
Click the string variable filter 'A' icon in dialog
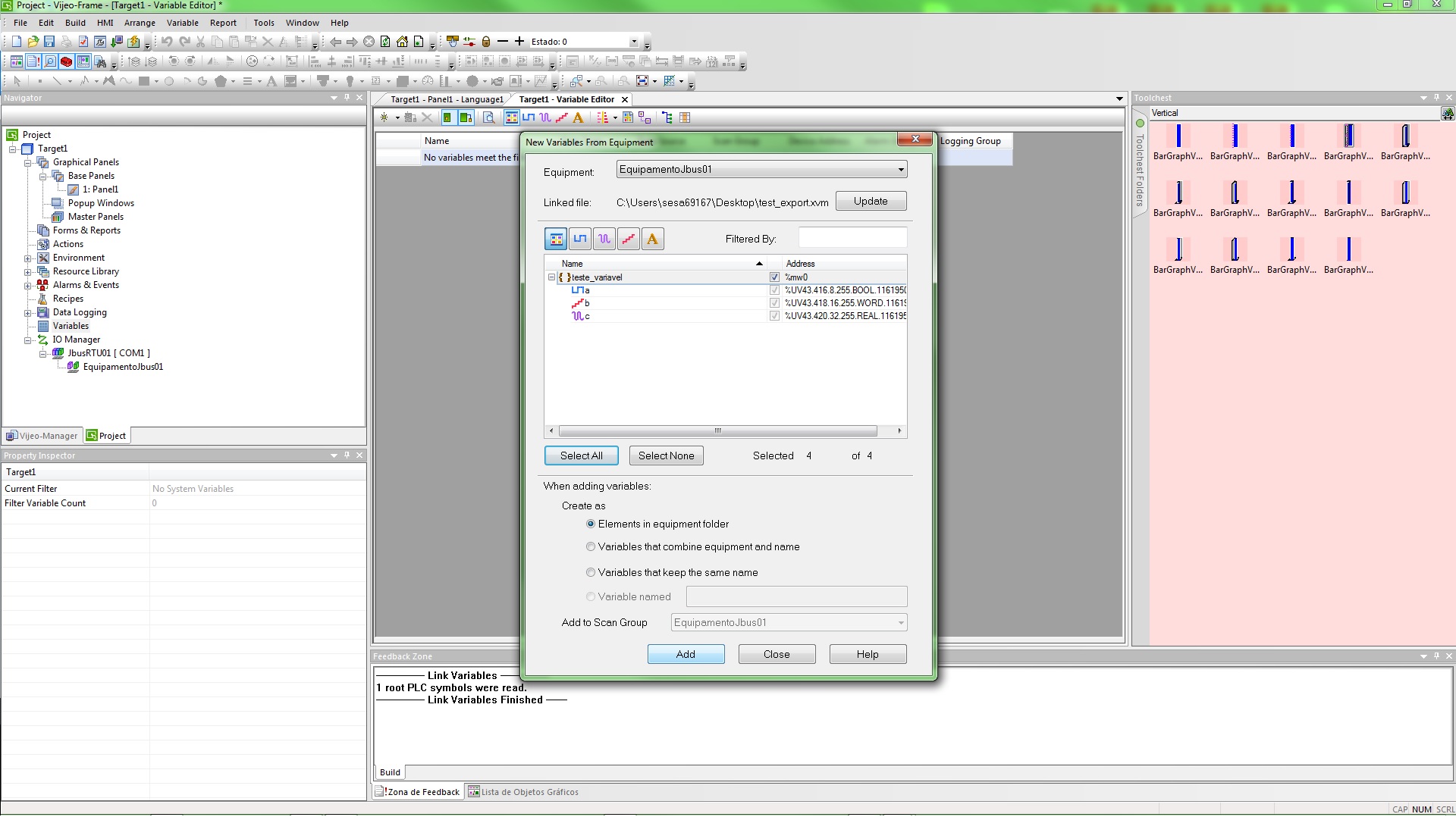pos(652,239)
